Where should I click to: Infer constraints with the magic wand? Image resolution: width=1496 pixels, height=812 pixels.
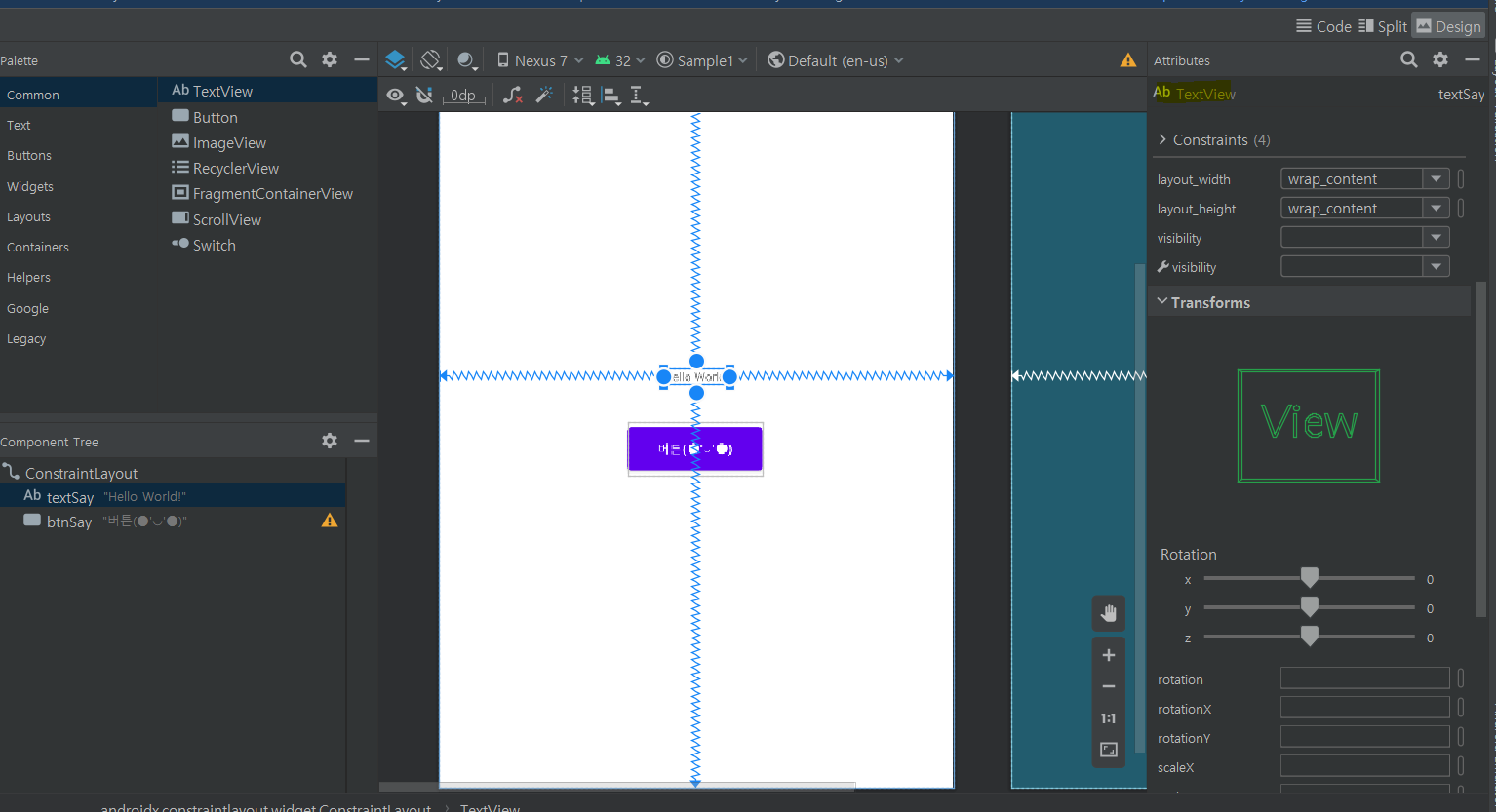pos(544,95)
